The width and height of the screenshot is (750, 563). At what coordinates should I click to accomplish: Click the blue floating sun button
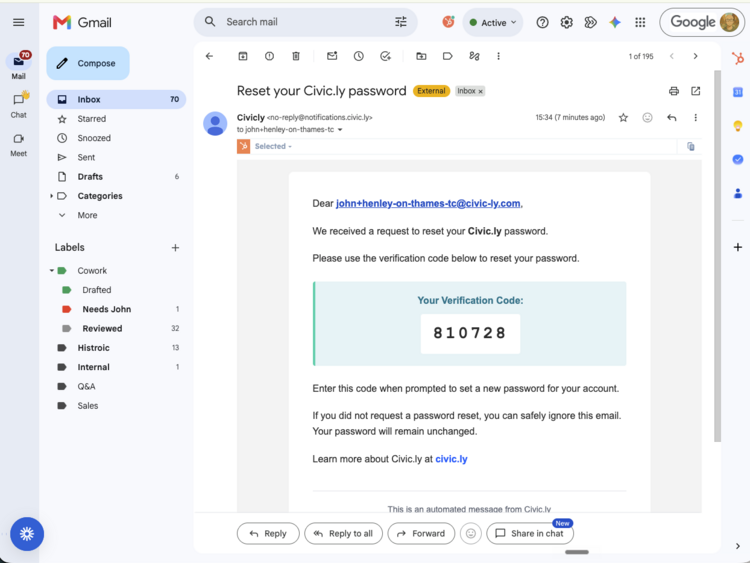coord(27,534)
